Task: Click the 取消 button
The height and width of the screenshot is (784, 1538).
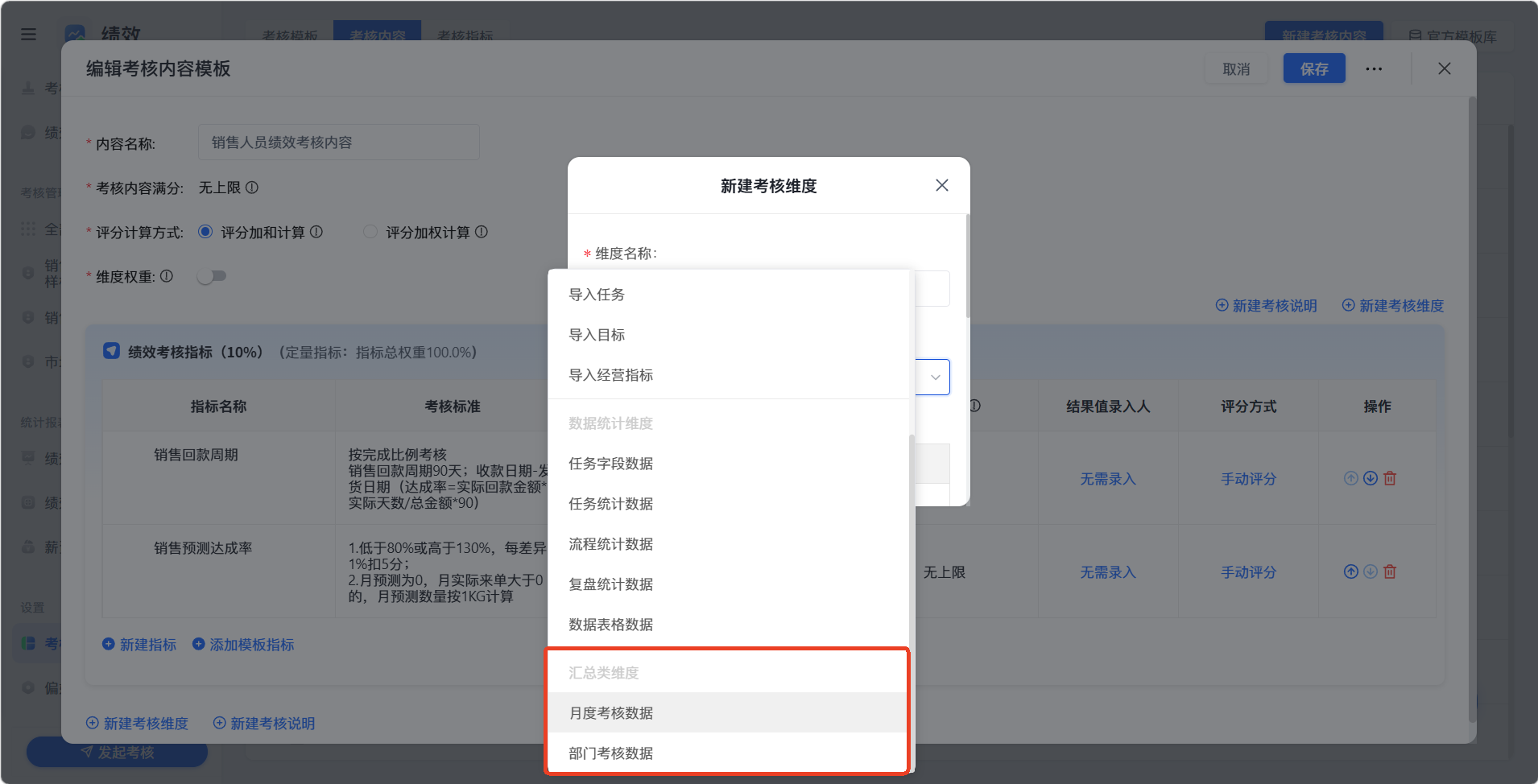Action: [x=1236, y=68]
